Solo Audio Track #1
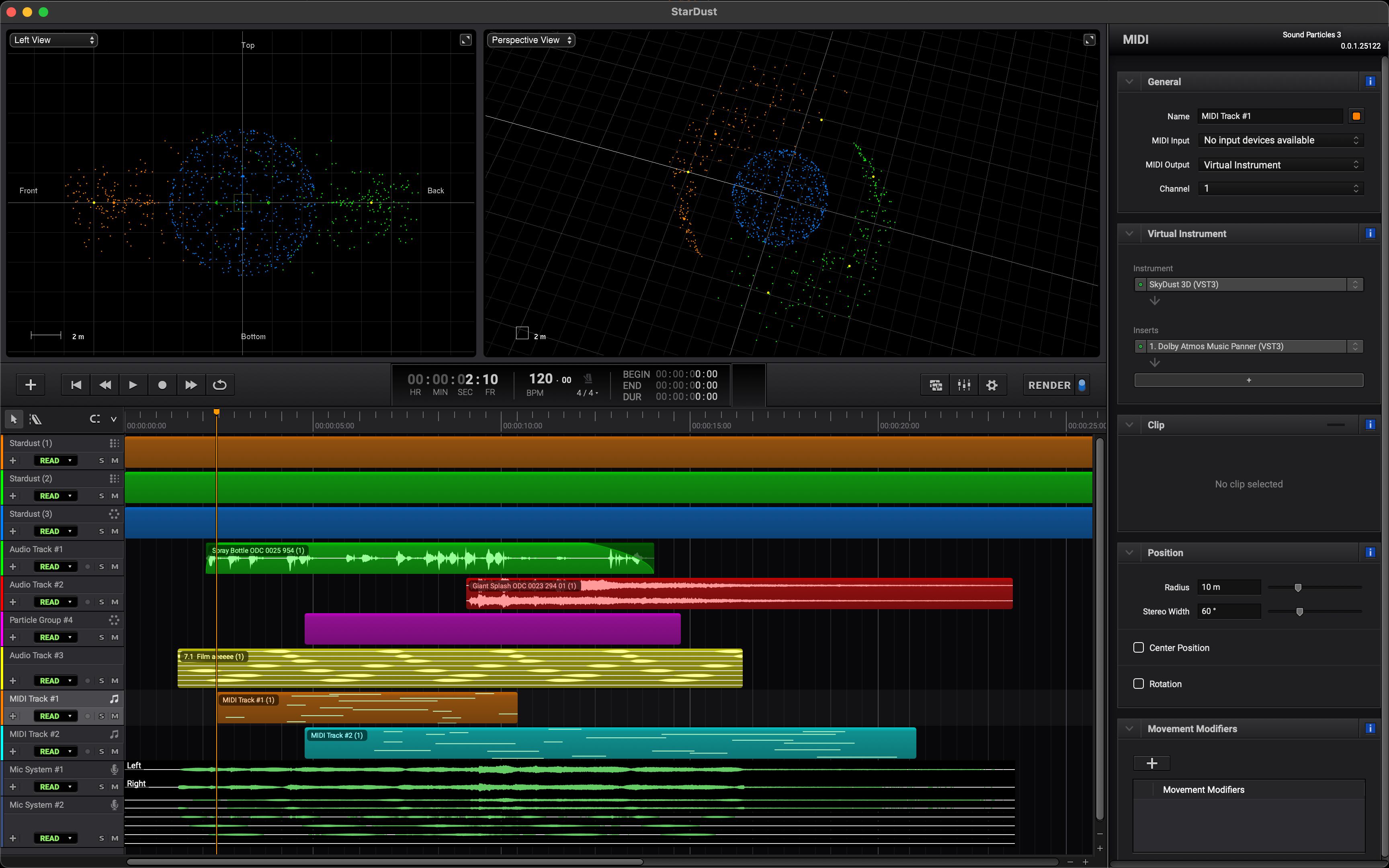 click(x=102, y=567)
